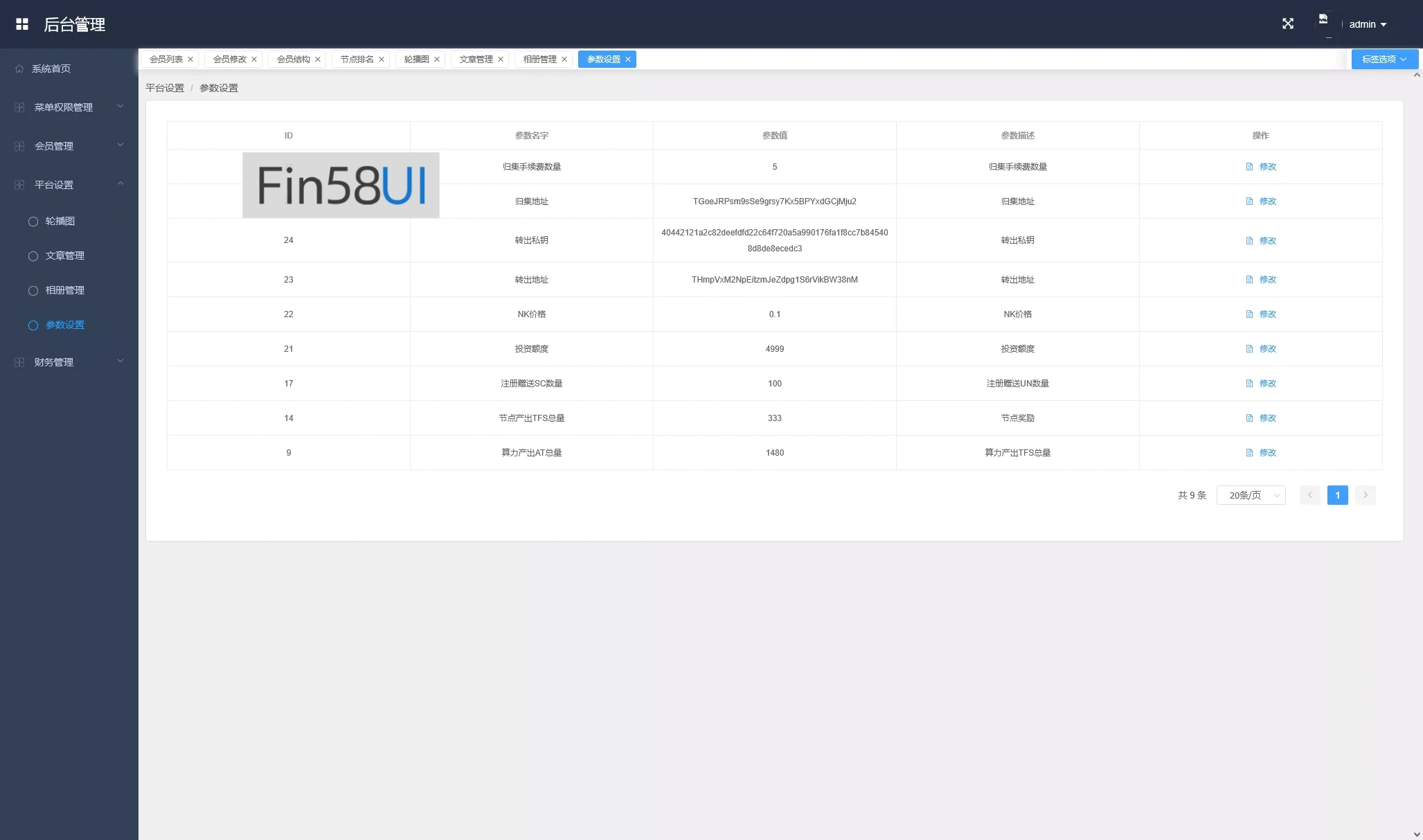Viewport: 1423px width, 840px height.
Task: Click 修改 link for 投资额度 row
Action: [1267, 349]
